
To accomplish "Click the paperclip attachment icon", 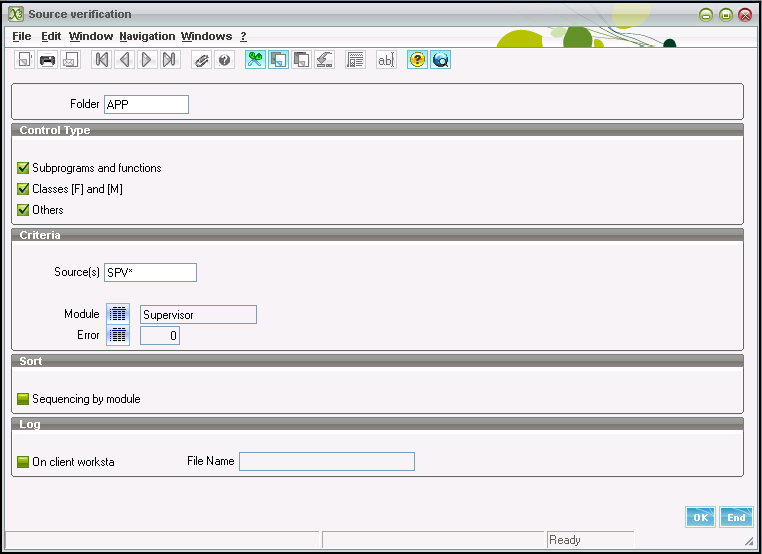I will (x=201, y=60).
